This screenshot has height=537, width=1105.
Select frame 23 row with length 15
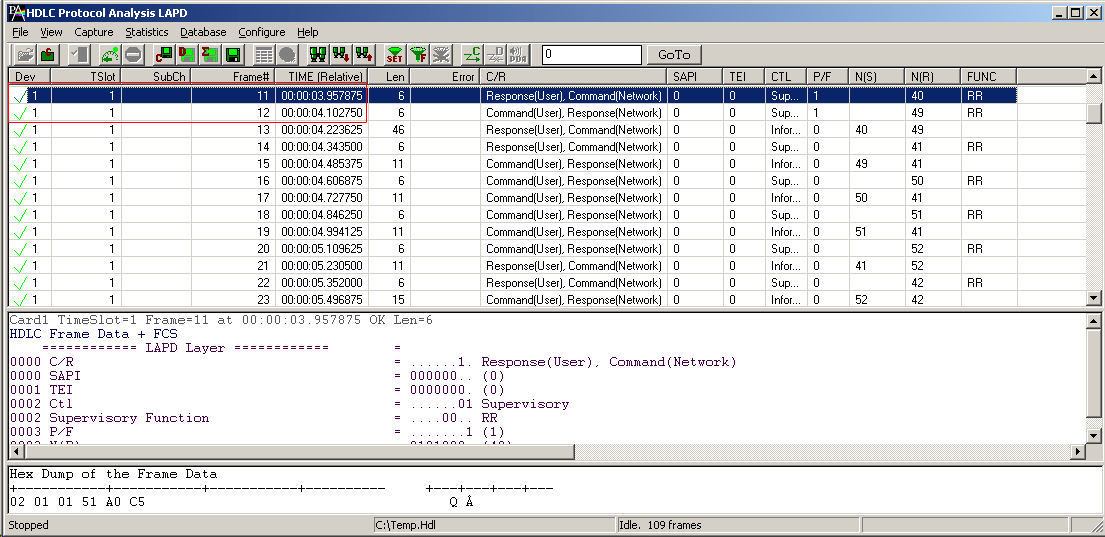tap(512, 300)
